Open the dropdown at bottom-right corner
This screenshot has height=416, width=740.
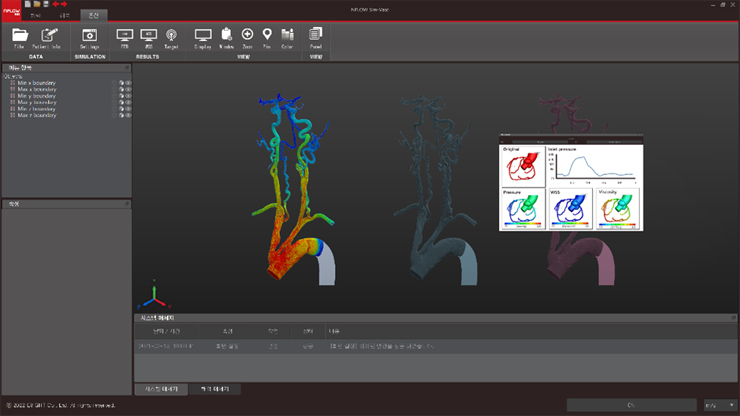[718, 405]
